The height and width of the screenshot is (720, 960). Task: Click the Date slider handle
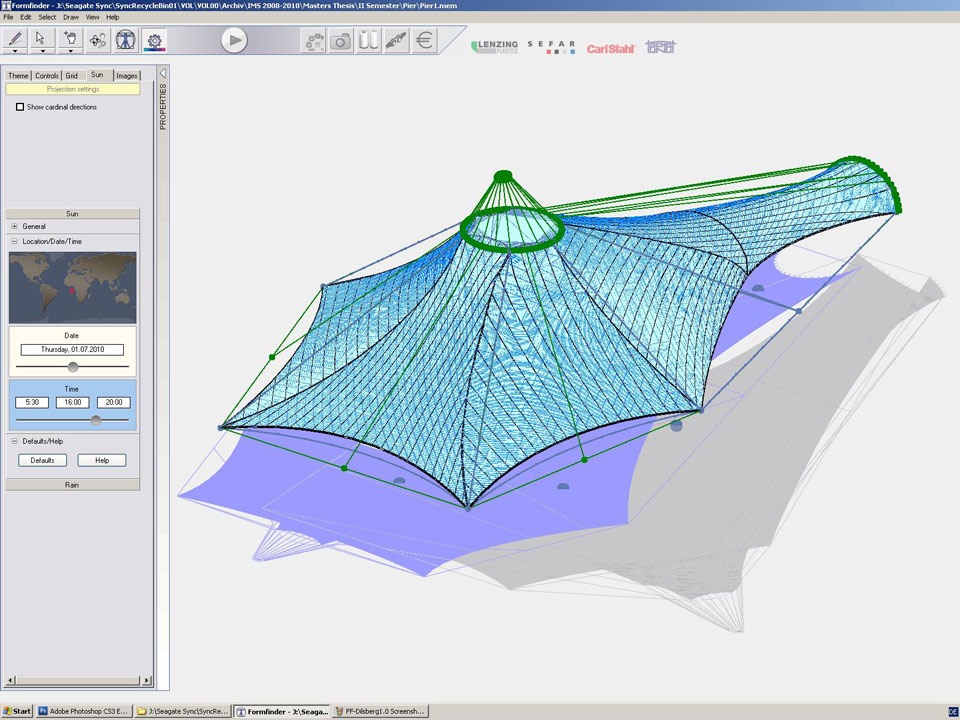[x=73, y=367]
